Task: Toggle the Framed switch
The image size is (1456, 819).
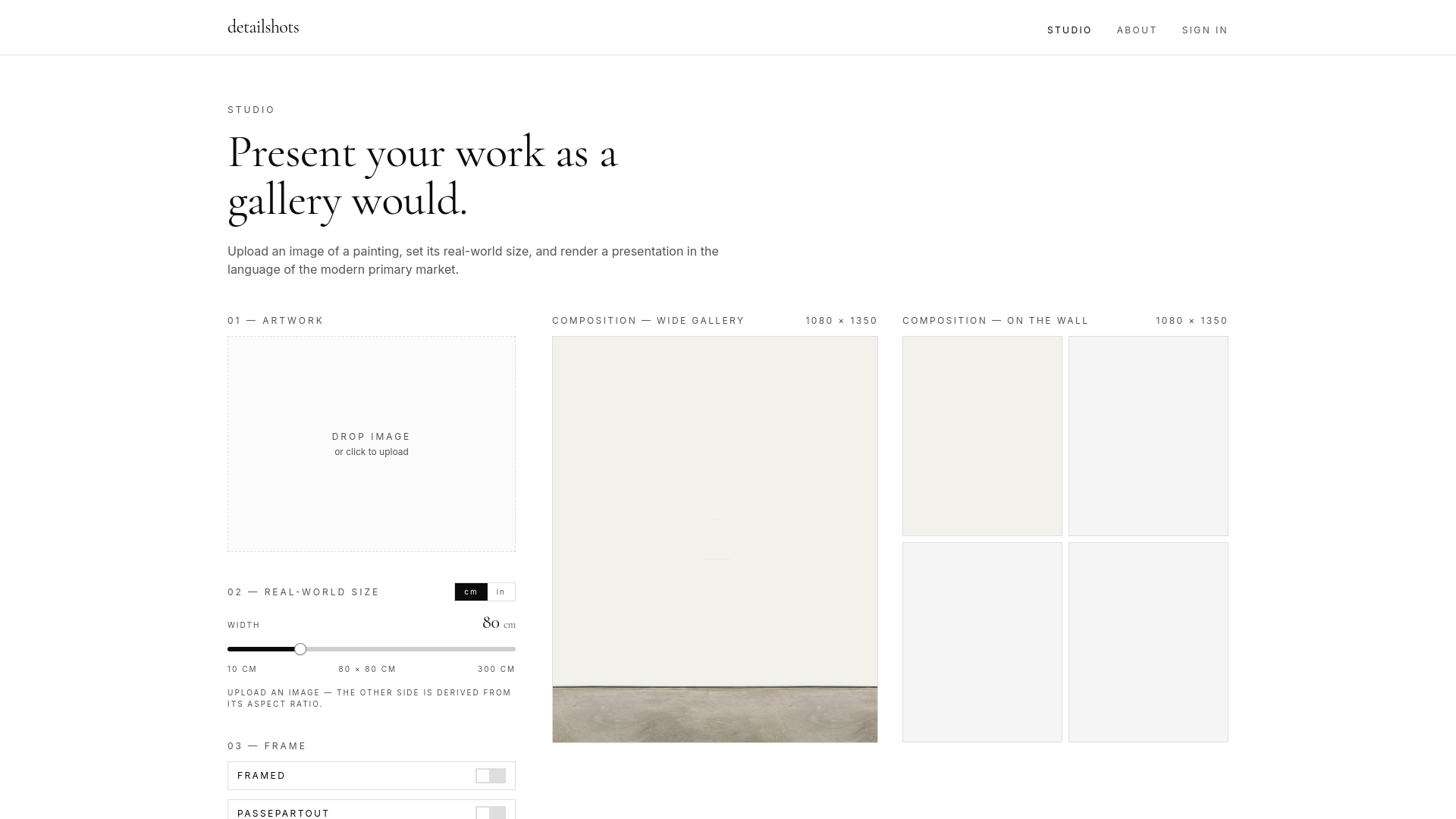Action: click(491, 776)
